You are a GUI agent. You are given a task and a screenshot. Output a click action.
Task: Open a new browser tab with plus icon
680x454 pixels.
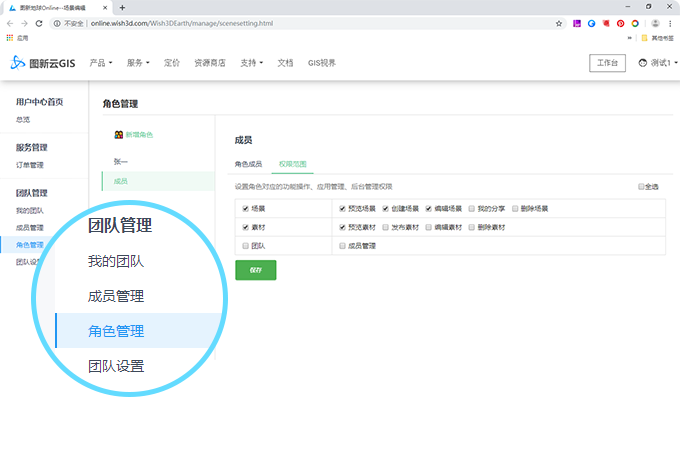pyautogui.click(x=122, y=7)
